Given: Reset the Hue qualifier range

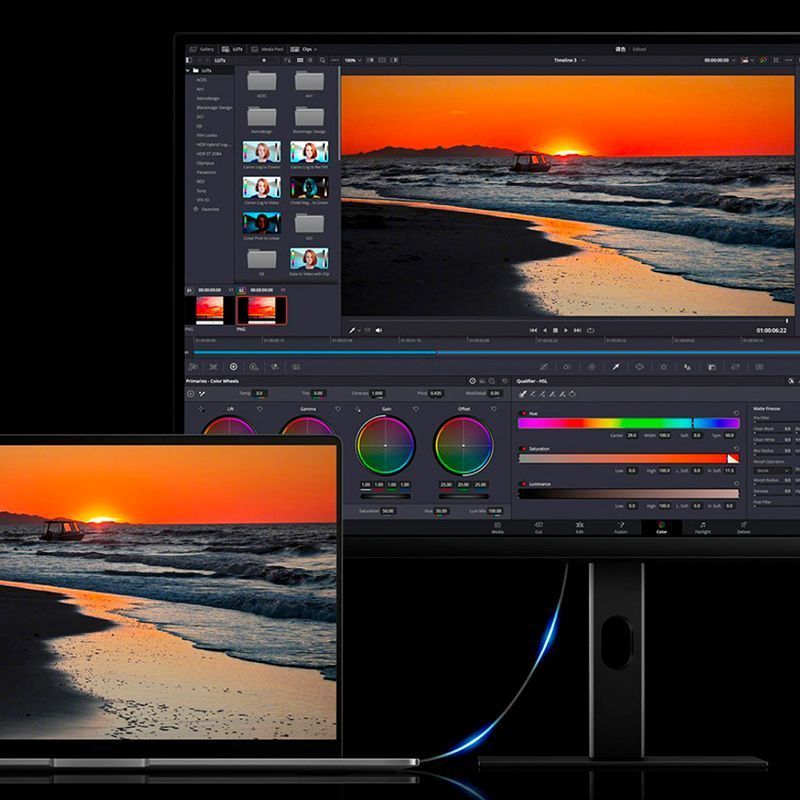Looking at the screenshot, I should click(x=736, y=413).
